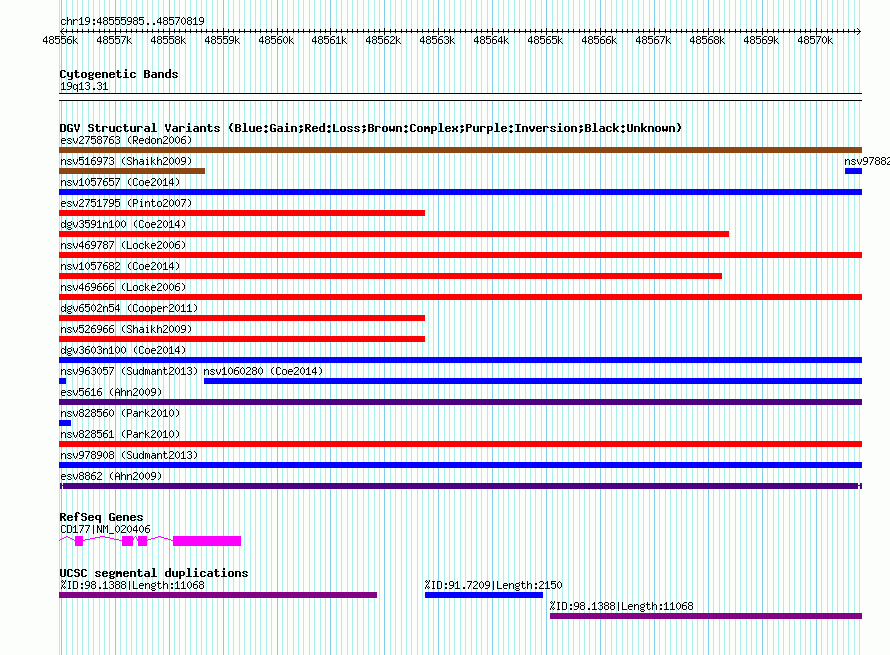Select the first small CD177 exon block

[x=79, y=541]
